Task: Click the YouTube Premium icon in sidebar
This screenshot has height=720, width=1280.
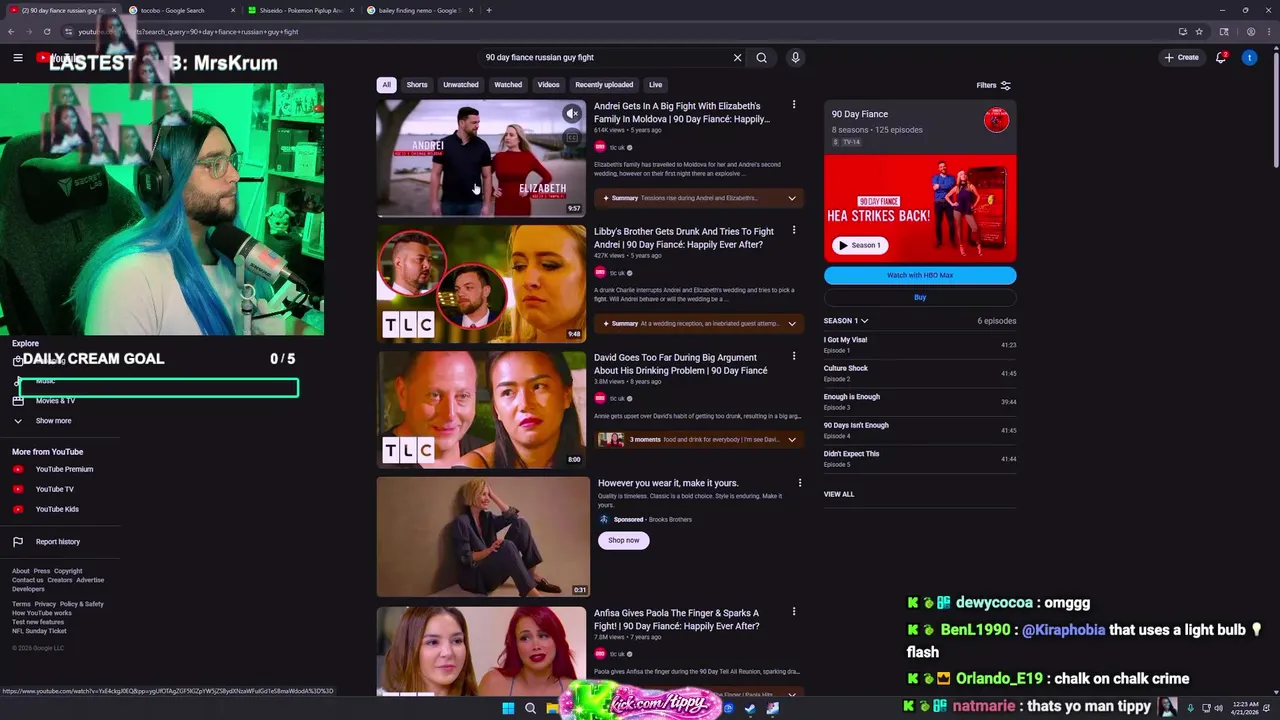Action: point(18,469)
